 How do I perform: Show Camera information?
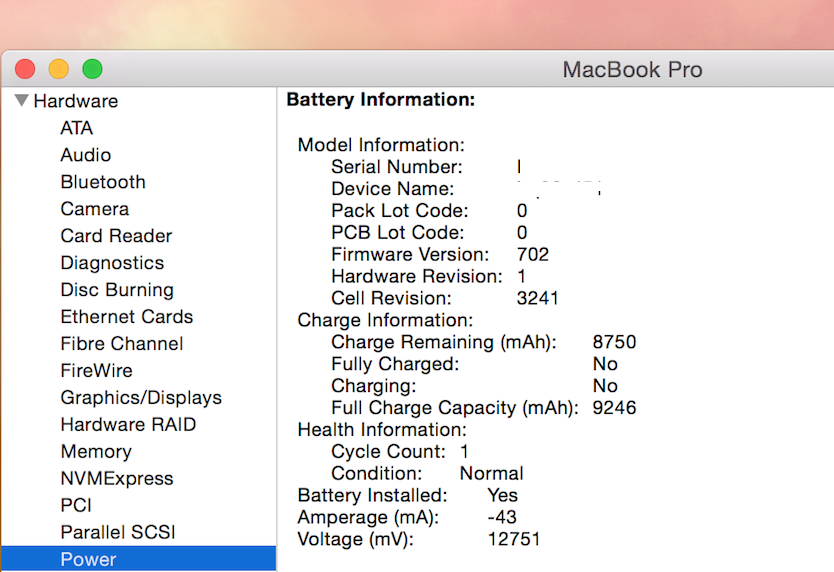point(95,209)
